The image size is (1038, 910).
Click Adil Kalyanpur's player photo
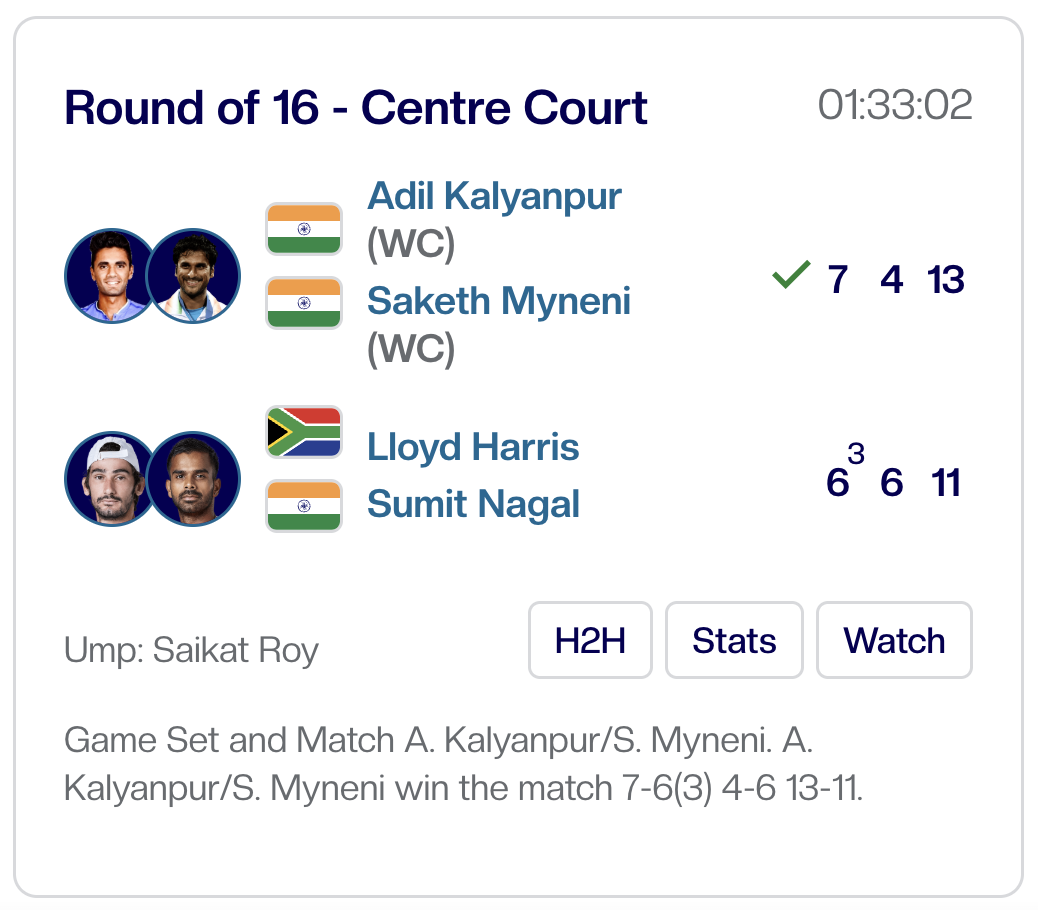pos(108,276)
